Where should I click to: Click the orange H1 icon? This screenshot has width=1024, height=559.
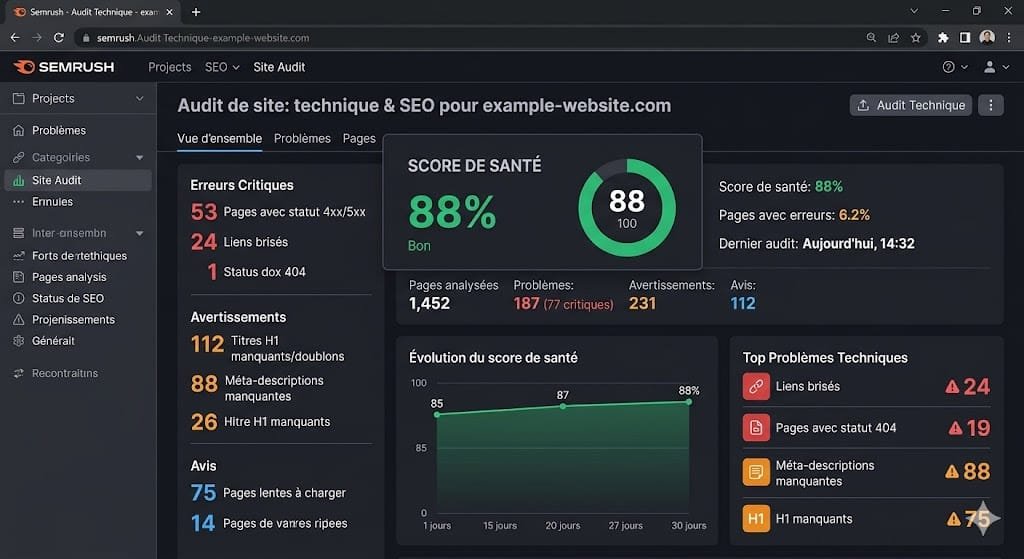756,519
